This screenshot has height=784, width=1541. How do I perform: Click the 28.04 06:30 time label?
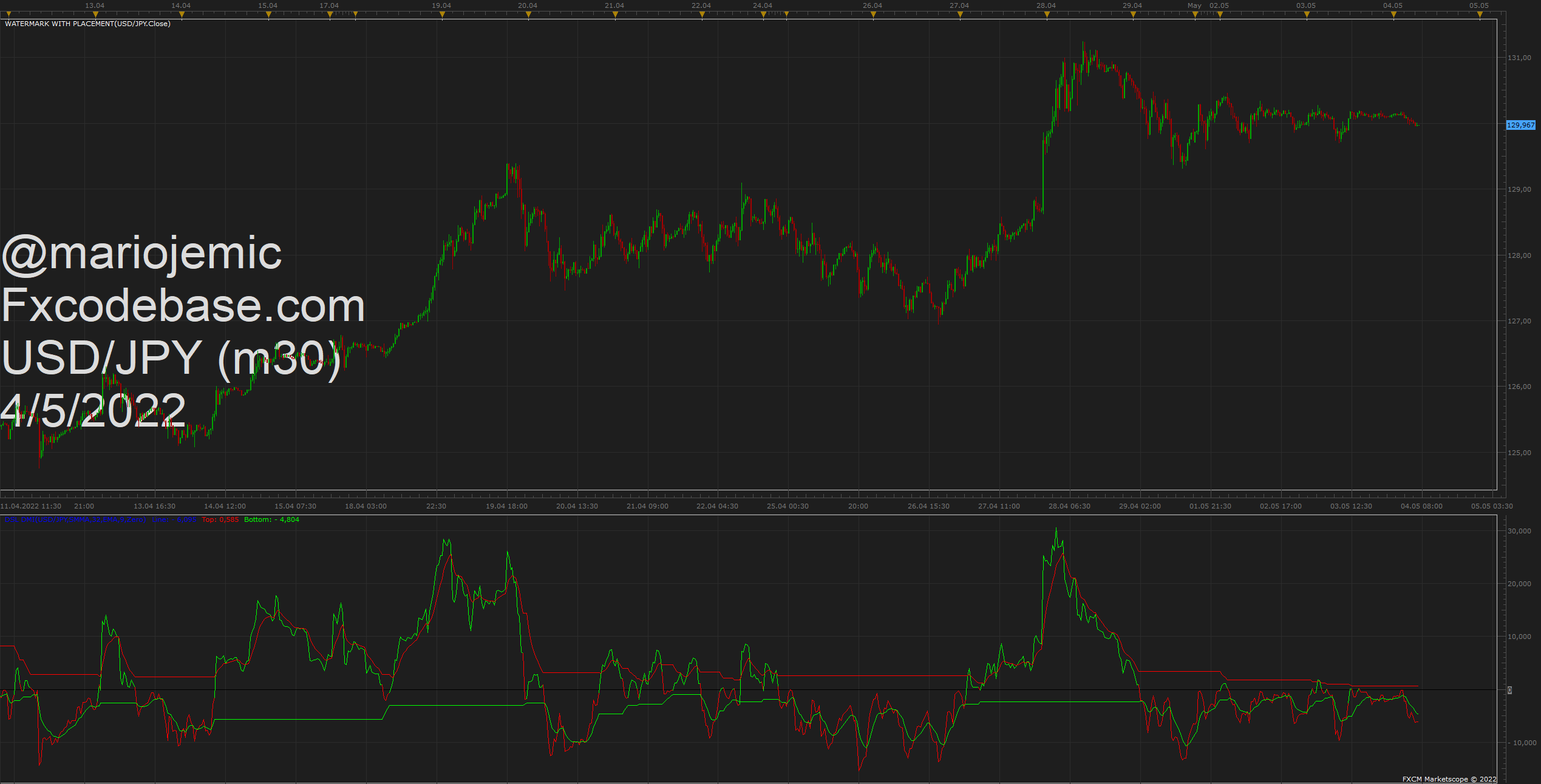pos(1069,506)
